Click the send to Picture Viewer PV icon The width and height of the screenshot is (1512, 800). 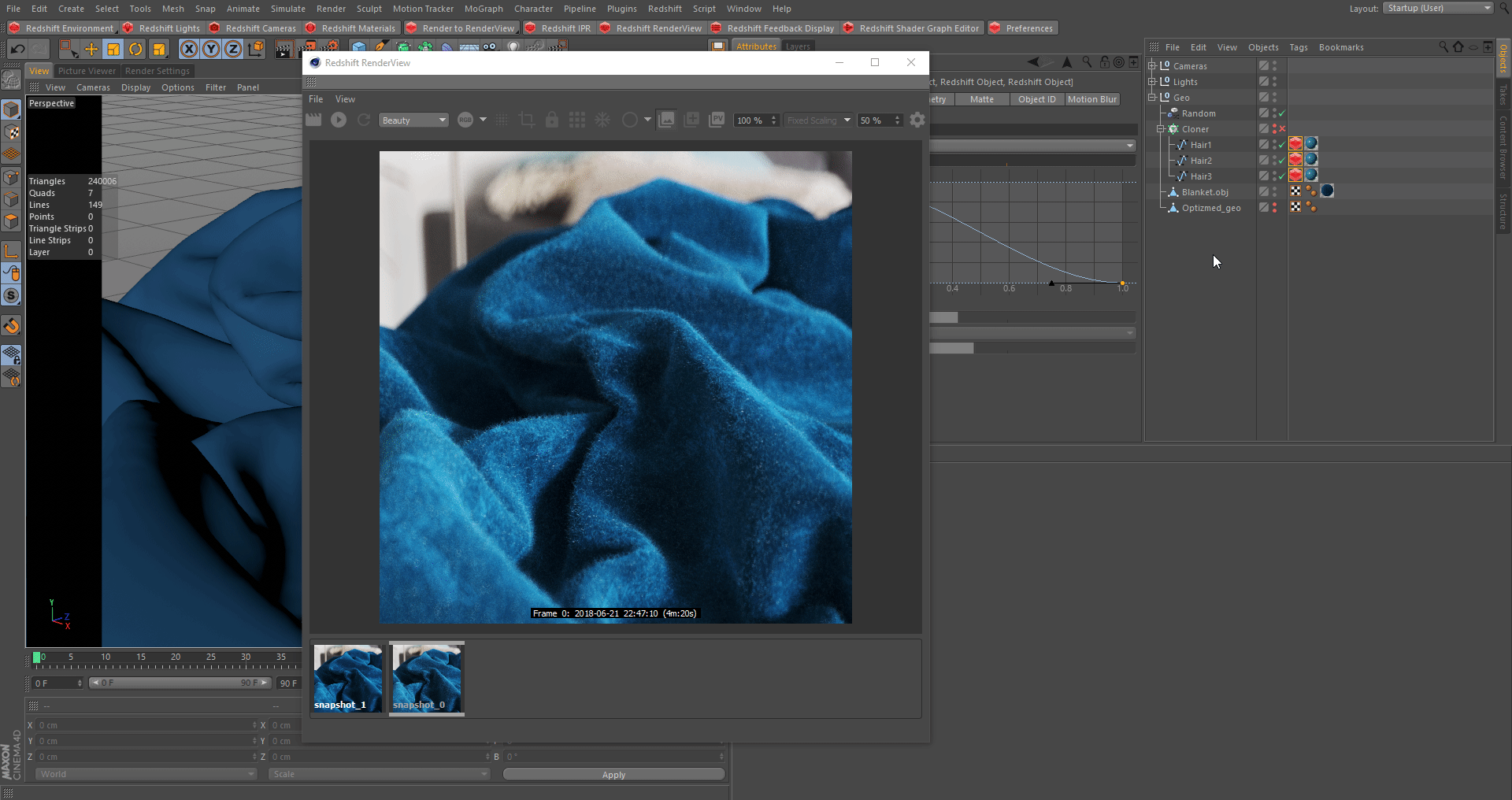pos(717,120)
